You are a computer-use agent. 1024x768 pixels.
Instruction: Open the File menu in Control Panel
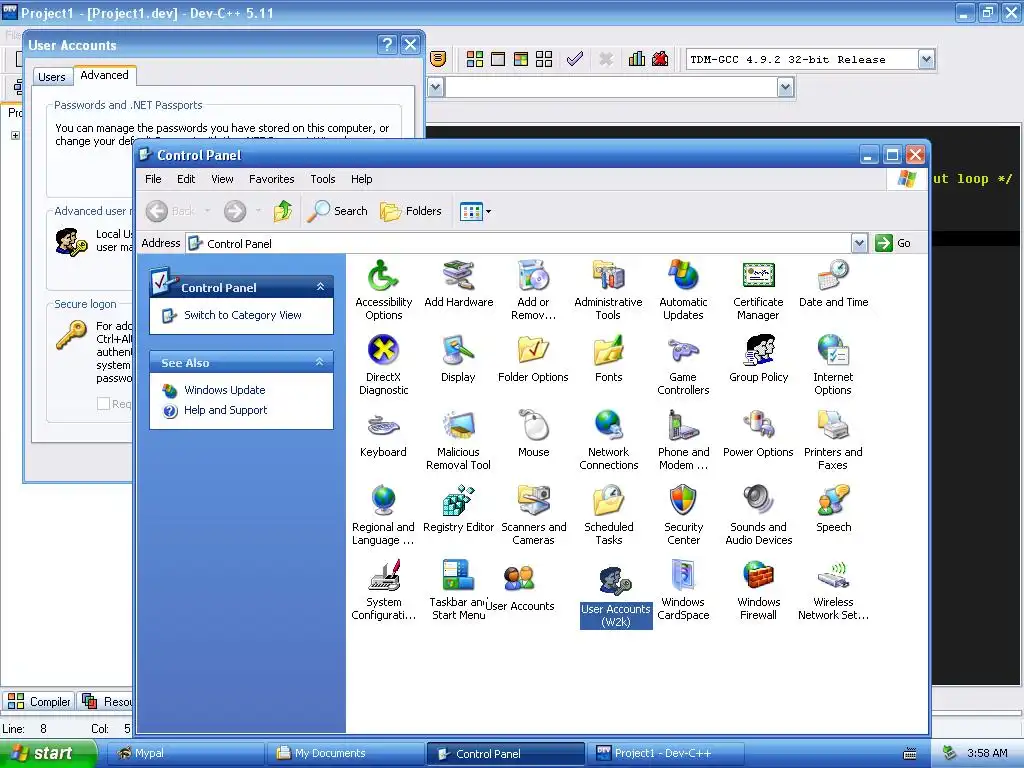click(x=153, y=179)
